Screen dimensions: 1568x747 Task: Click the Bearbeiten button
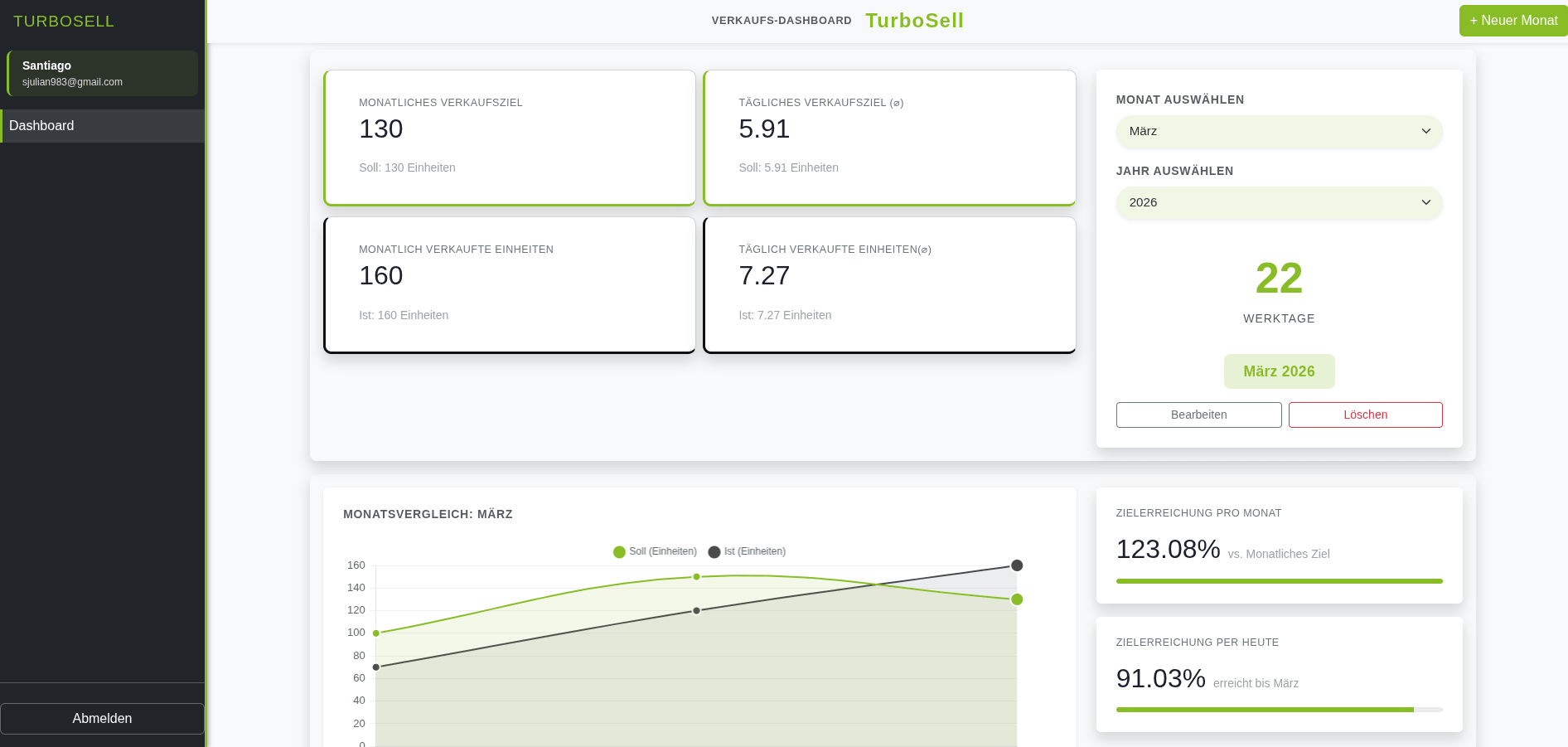pos(1198,415)
